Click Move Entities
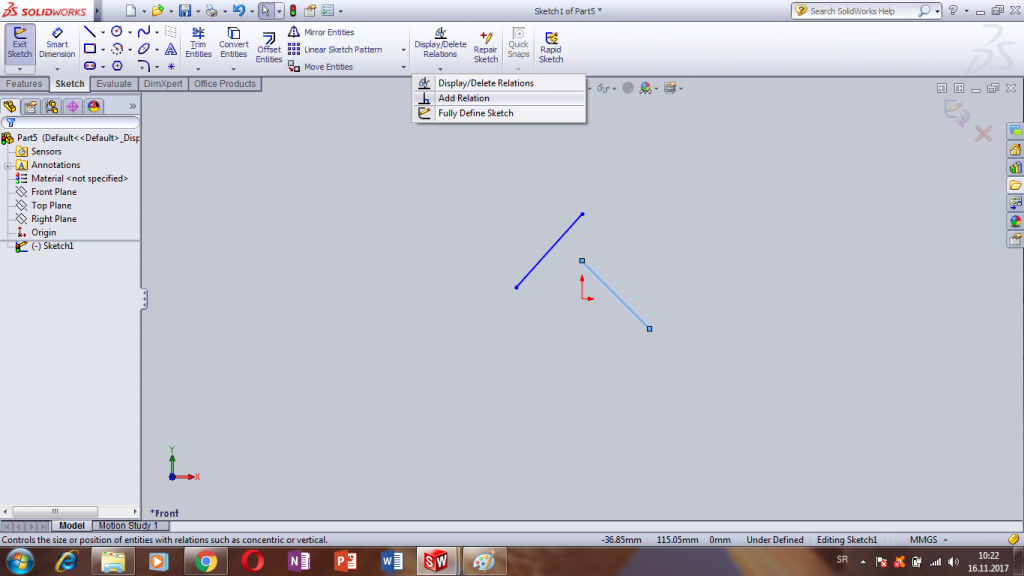This screenshot has height=576, width=1024. pyautogui.click(x=320, y=67)
